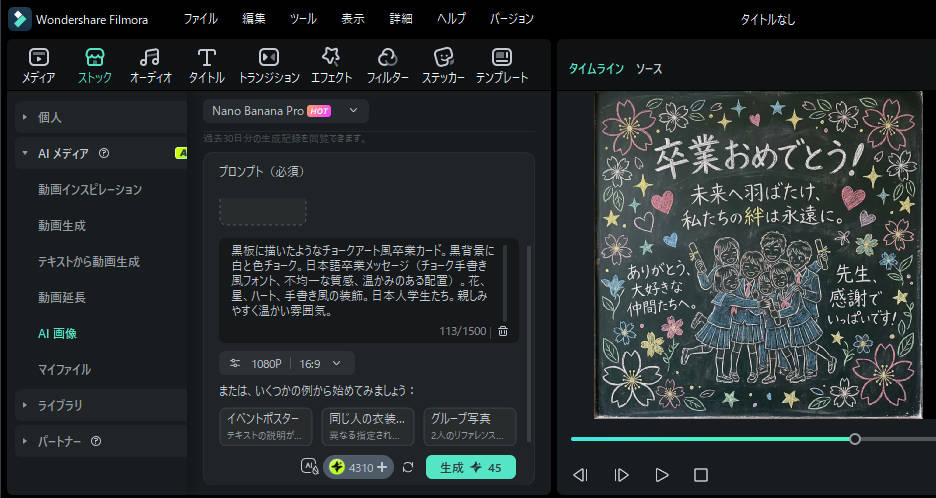Switch to the ソース preview tab
Image resolution: width=936 pixels, height=498 pixels.
[649, 69]
